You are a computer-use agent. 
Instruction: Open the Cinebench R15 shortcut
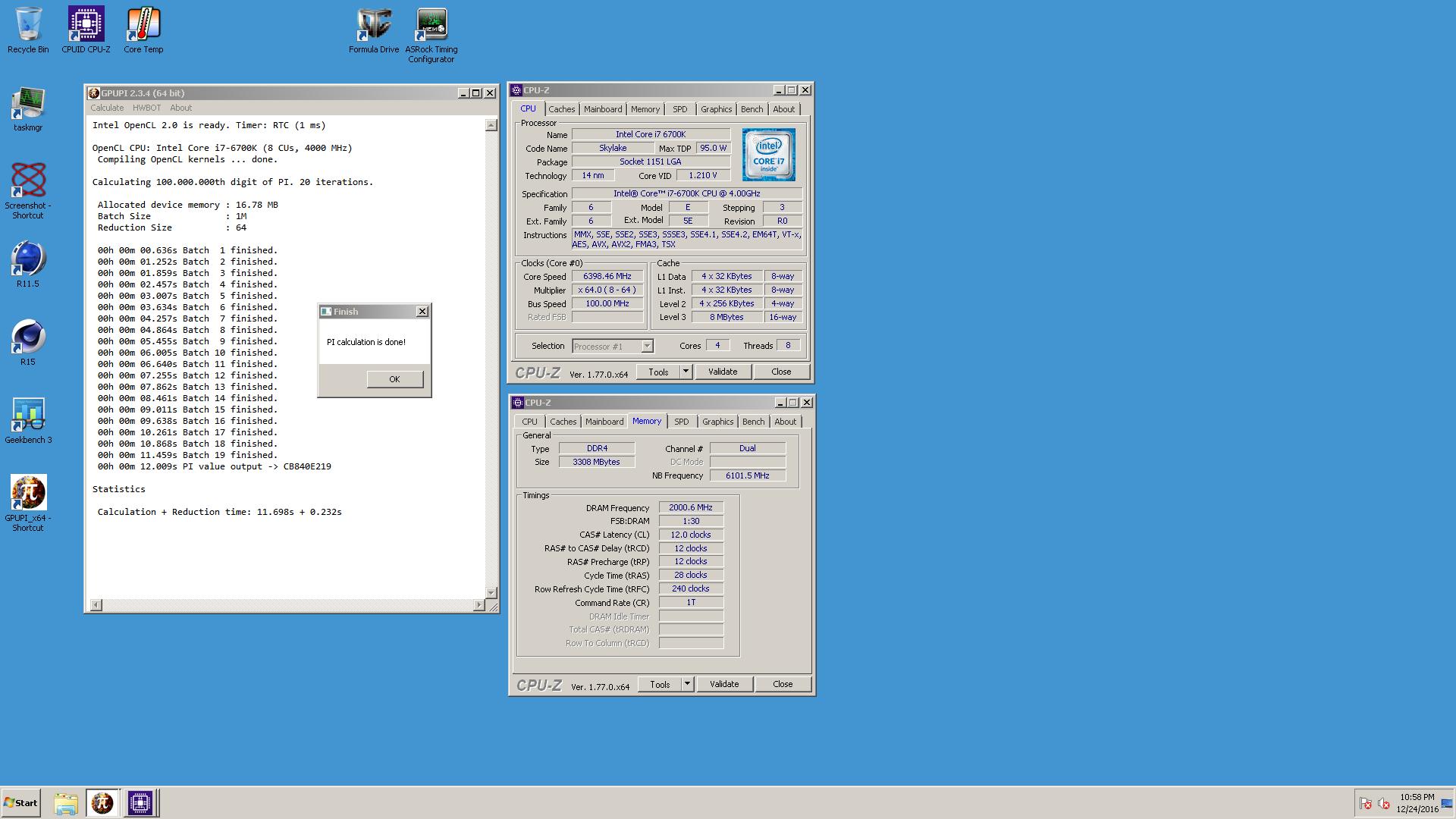28,343
